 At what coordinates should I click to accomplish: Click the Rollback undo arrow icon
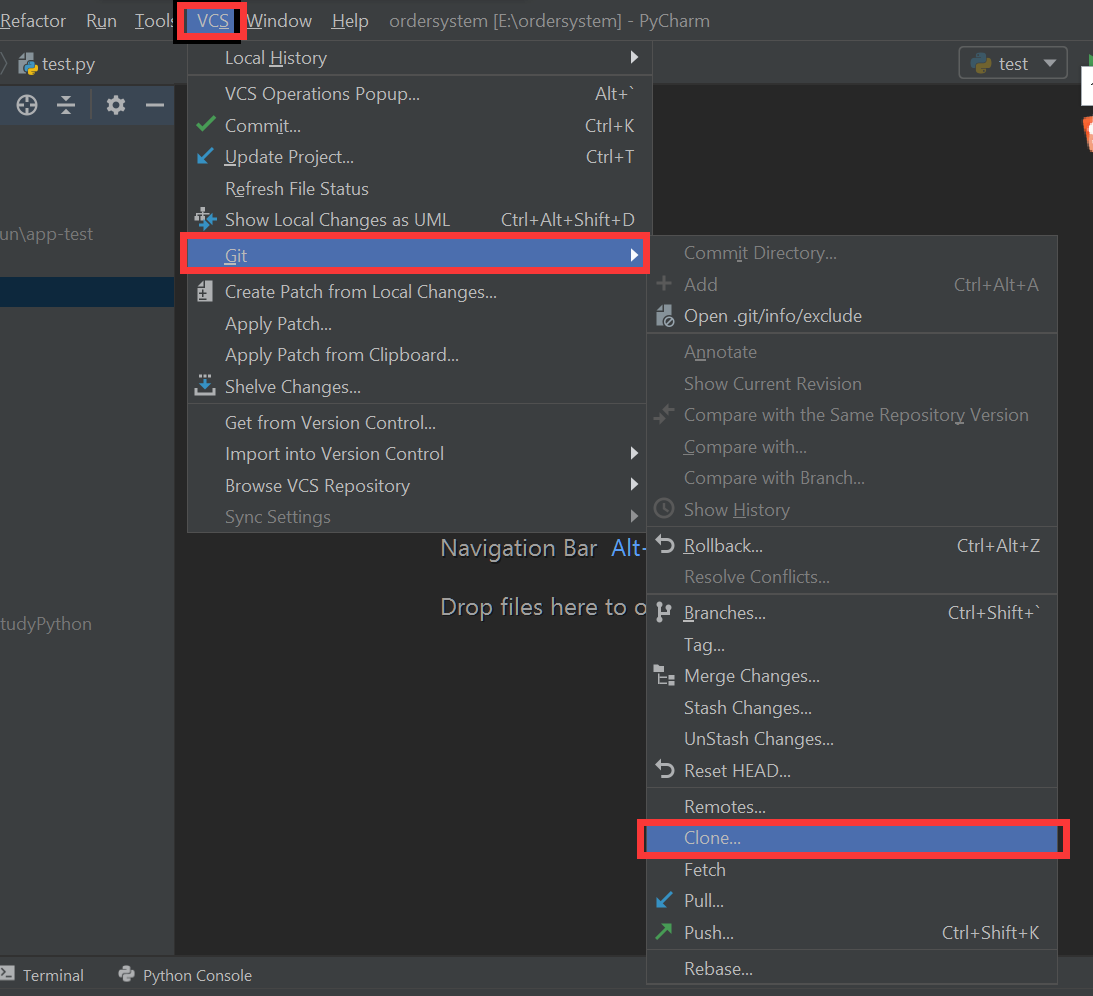pos(665,544)
